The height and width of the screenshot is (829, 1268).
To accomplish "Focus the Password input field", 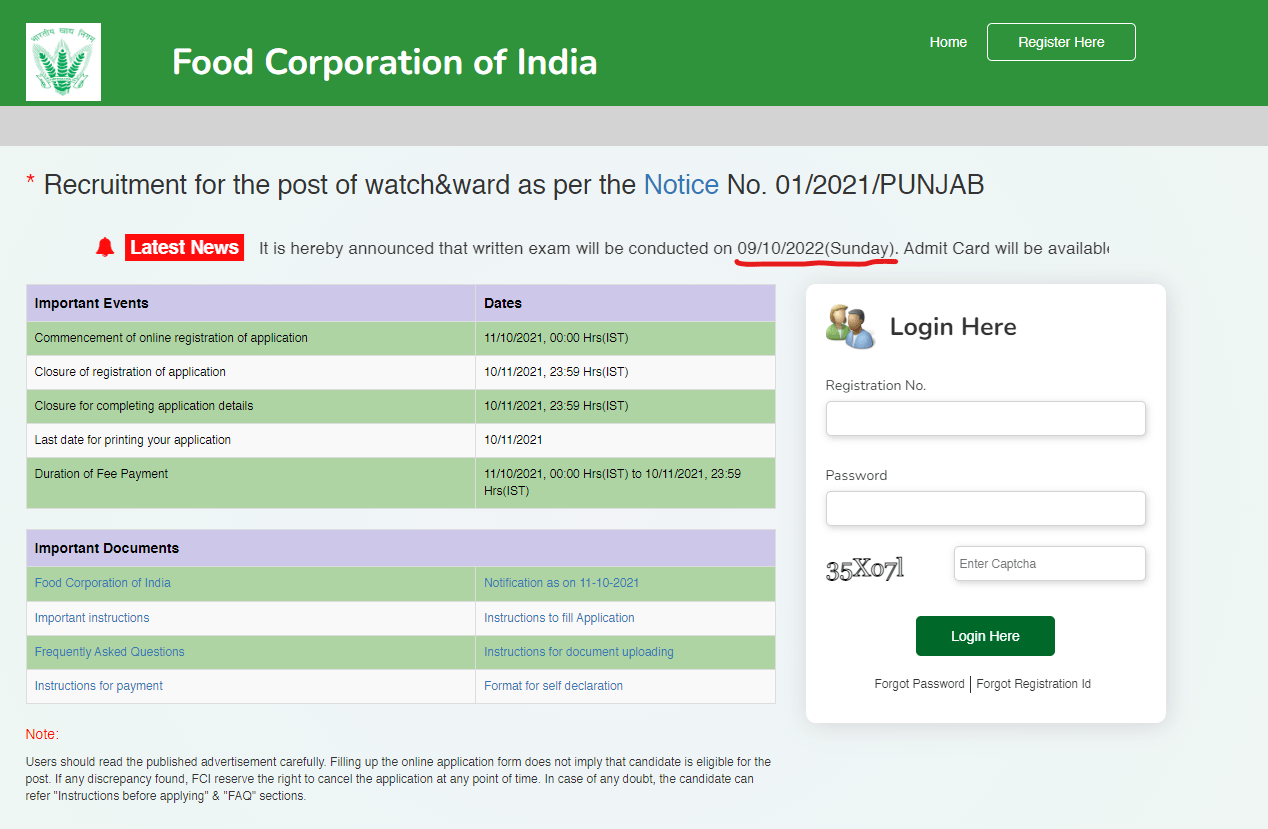I will click(x=985, y=508).
